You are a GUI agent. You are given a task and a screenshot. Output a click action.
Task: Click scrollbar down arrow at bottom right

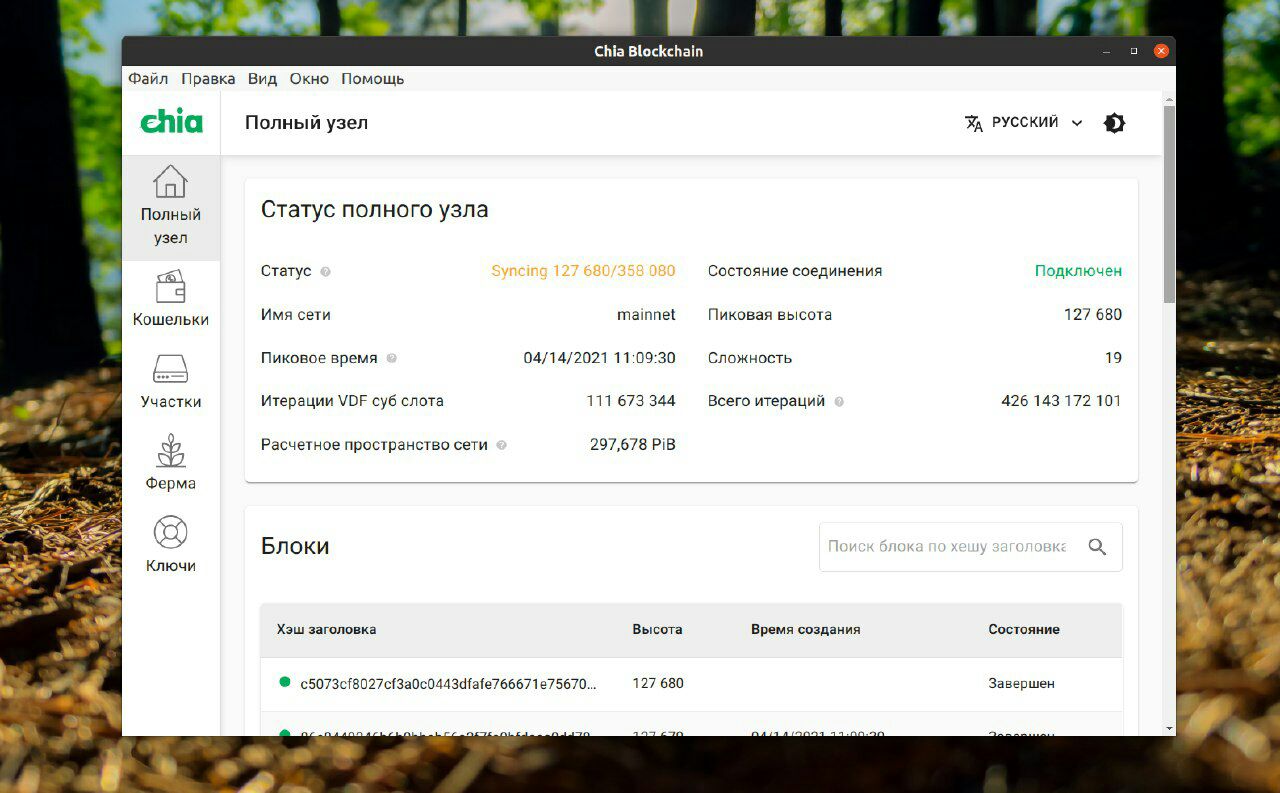[1169, 728]
